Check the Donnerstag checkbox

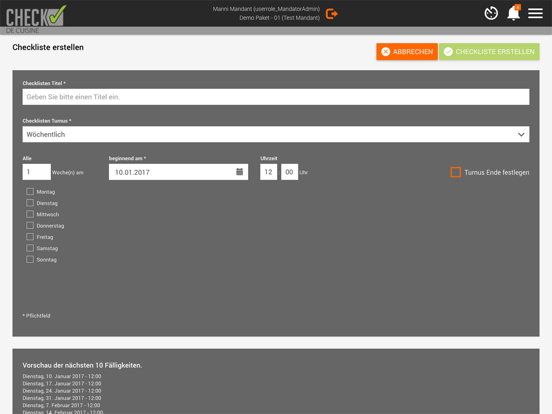tap(30, 225)
